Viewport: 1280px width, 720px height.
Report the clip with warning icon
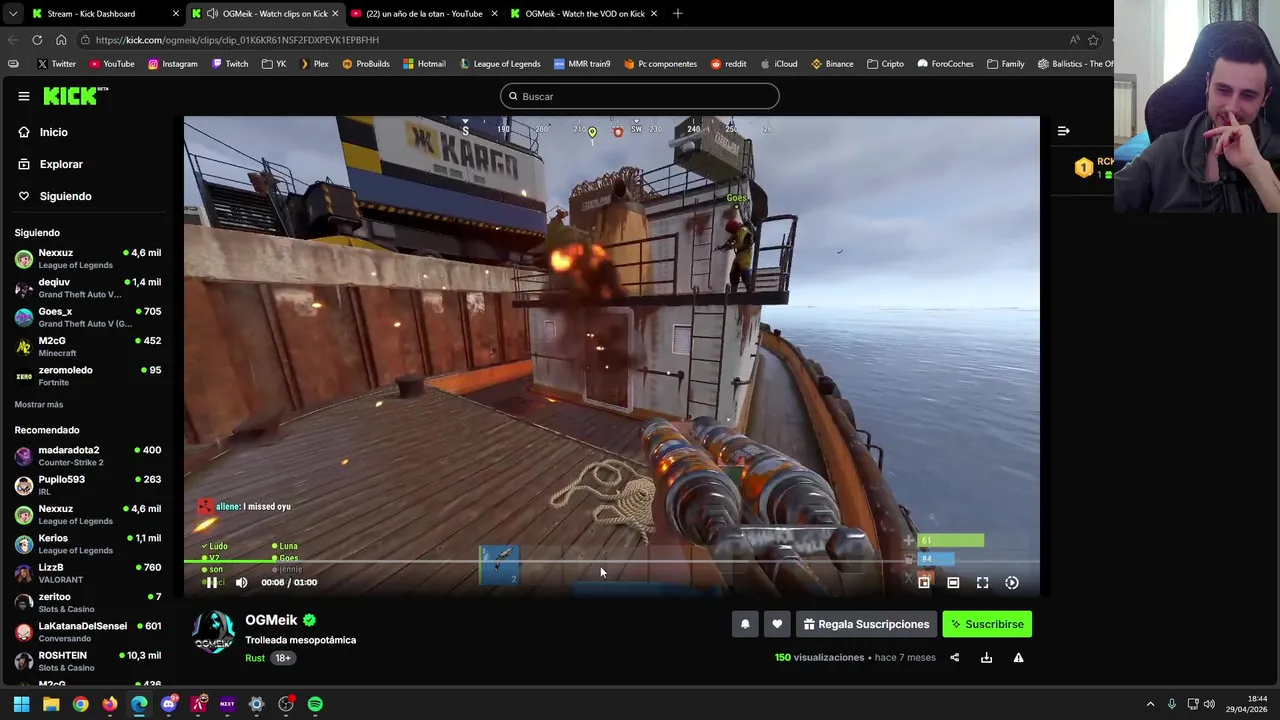click(1018, 657)
